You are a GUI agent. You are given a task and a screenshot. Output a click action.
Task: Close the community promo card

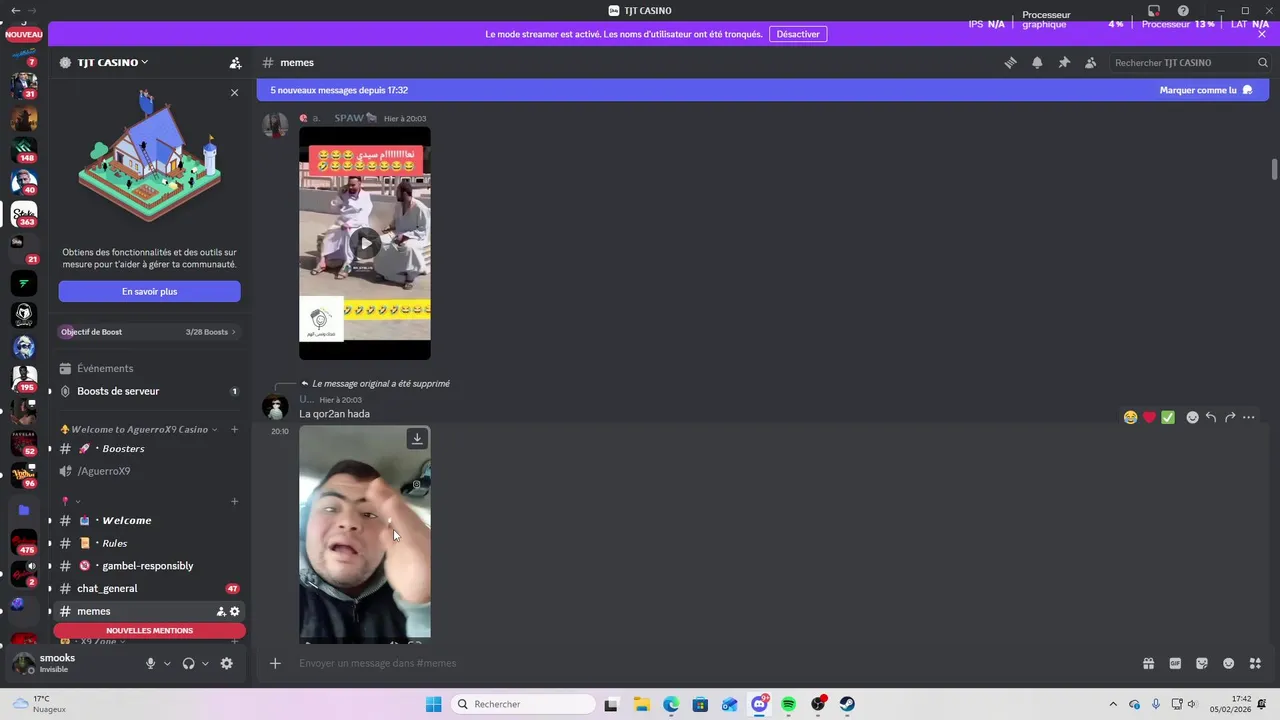click(234, 93)
